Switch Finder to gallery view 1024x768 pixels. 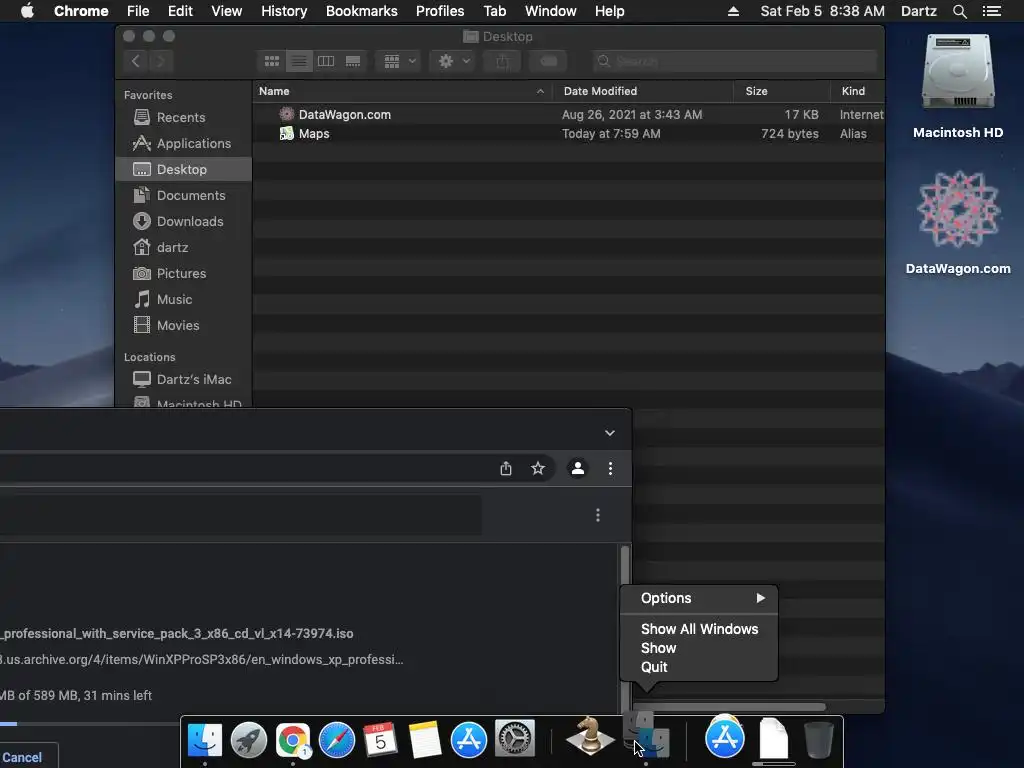coord(353,61)
